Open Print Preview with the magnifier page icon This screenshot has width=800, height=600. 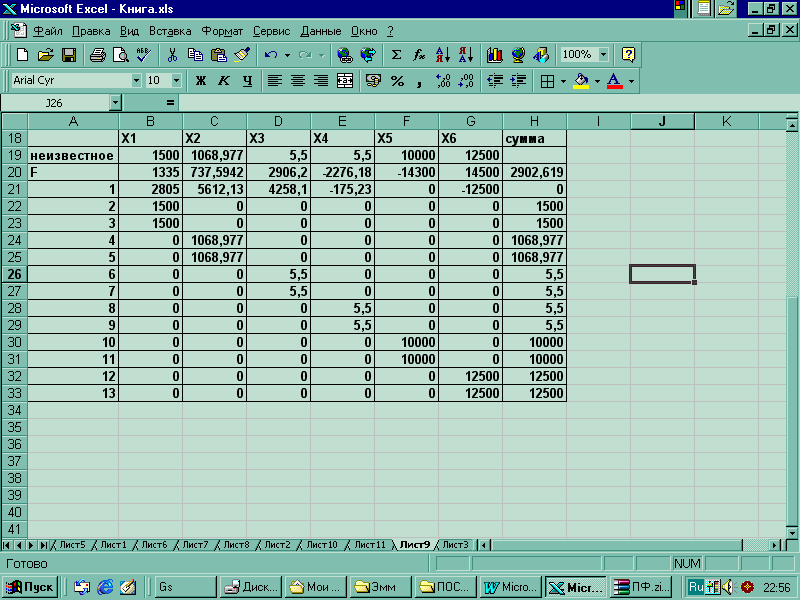pos(121,55)
